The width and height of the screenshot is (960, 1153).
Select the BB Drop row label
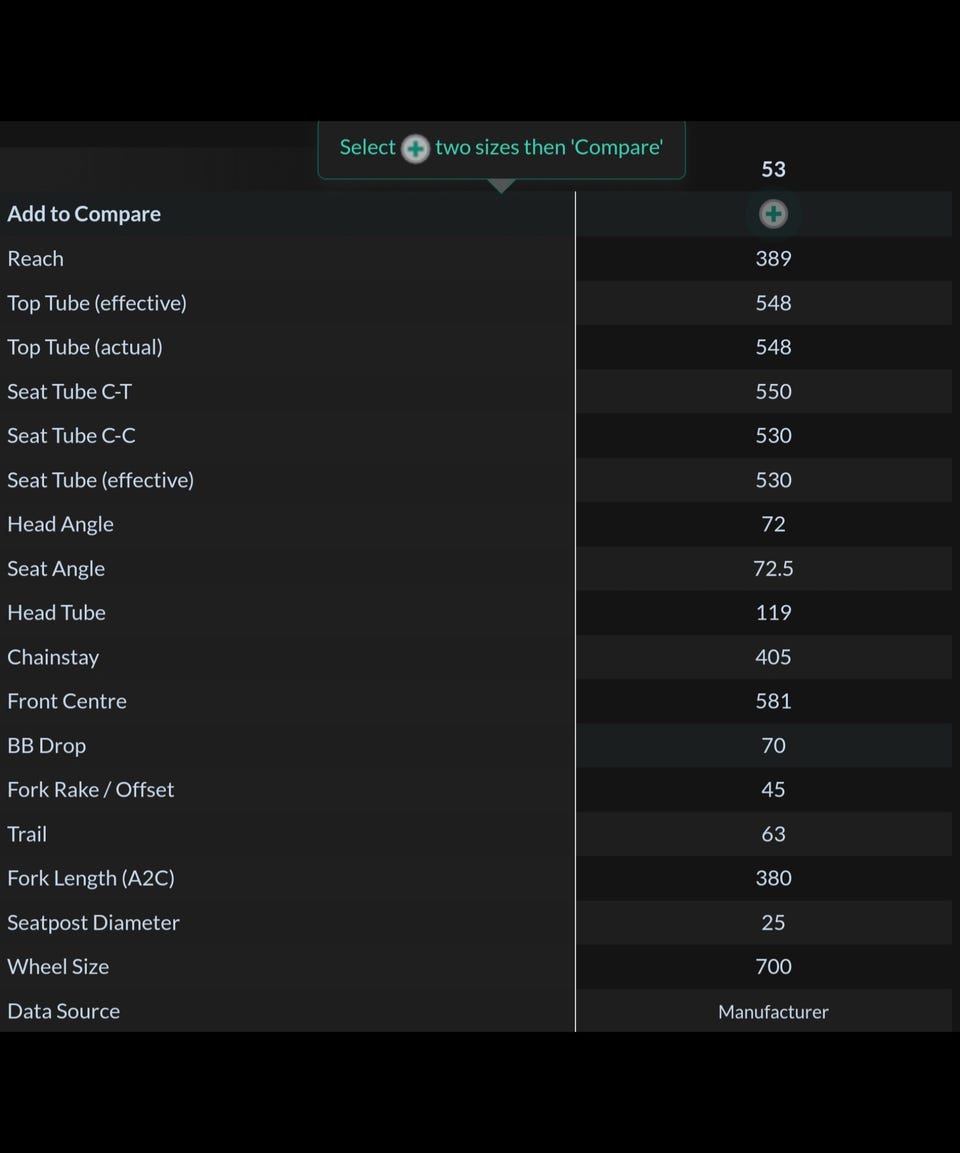pos(47,745)
